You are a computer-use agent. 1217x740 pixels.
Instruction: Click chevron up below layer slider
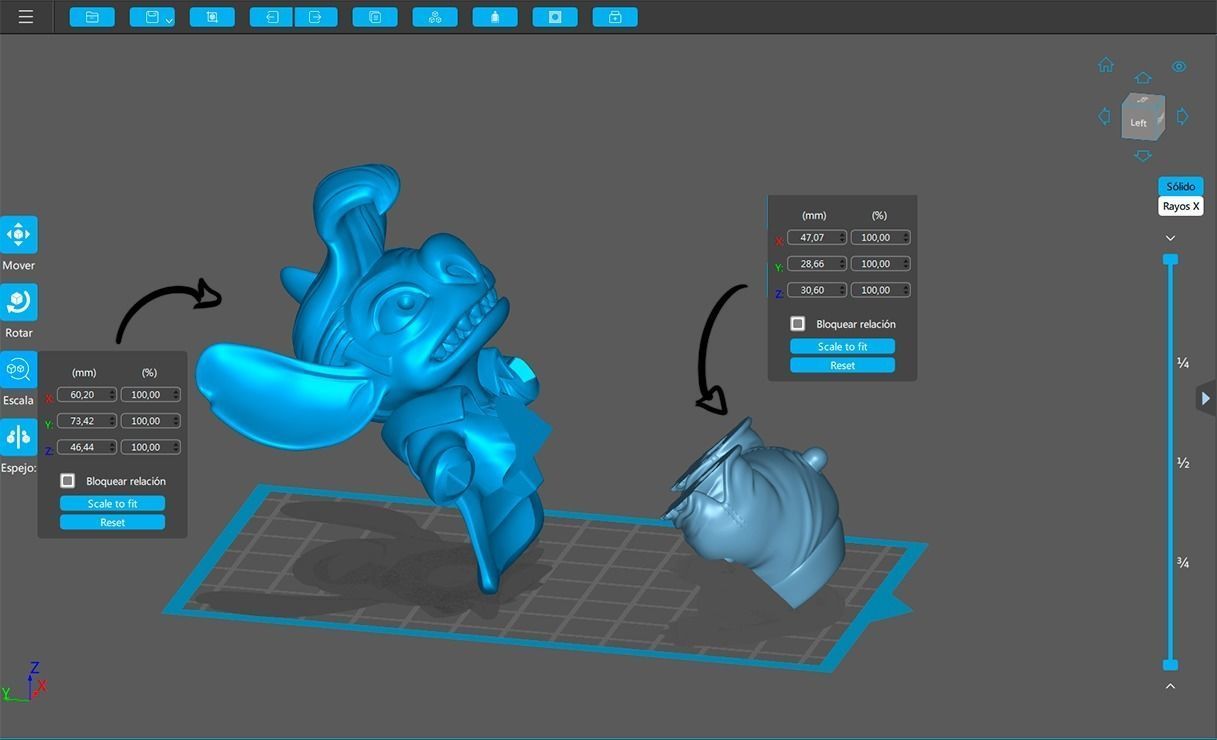pos(1170,686)
